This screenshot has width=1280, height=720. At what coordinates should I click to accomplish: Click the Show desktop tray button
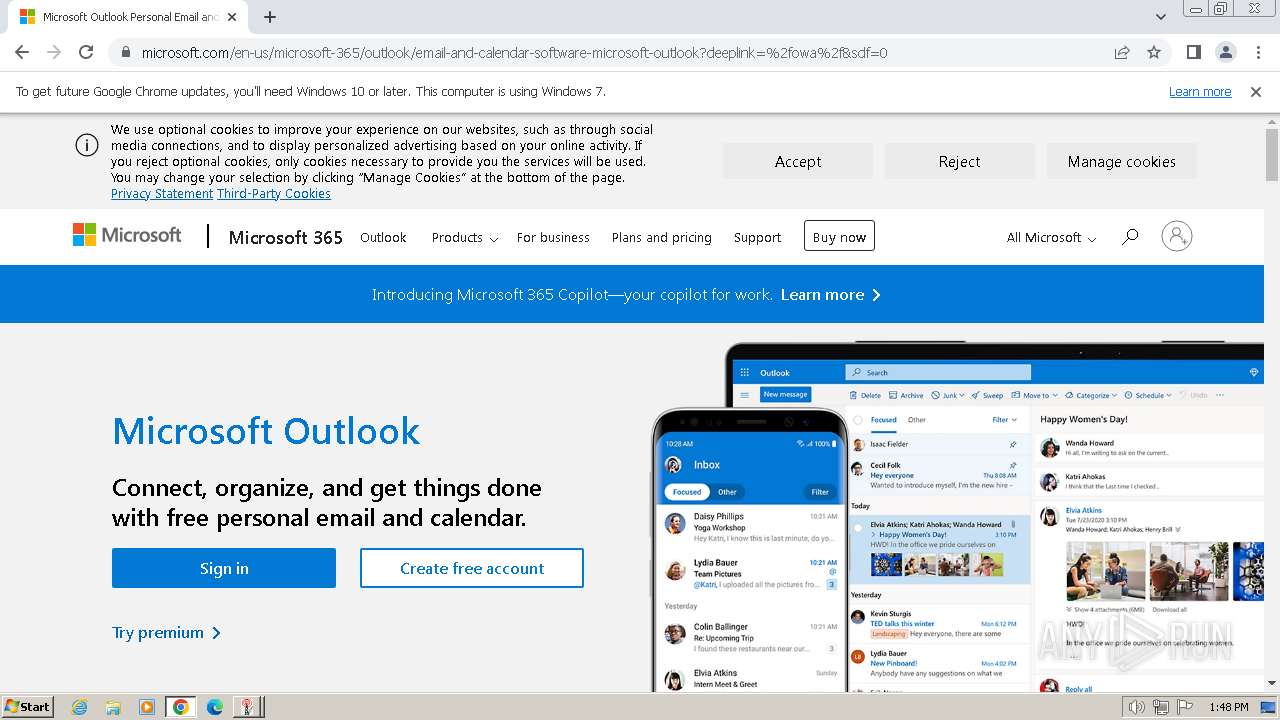1268,707
